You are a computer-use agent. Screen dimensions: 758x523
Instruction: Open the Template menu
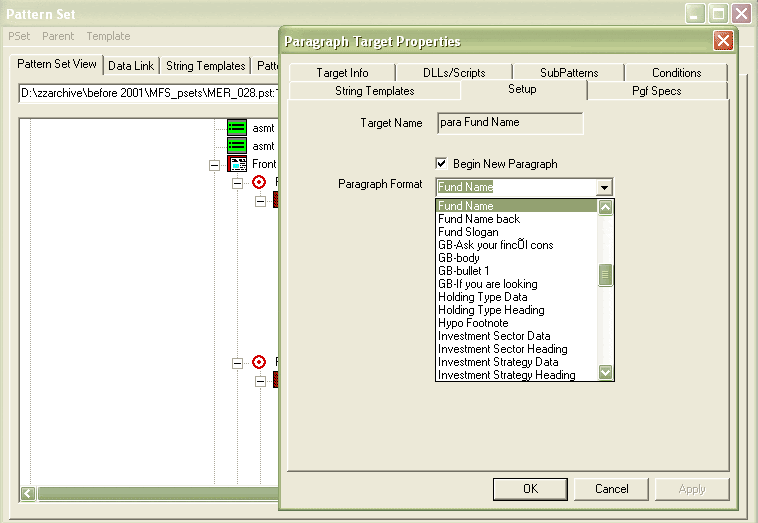pos(108,36)
